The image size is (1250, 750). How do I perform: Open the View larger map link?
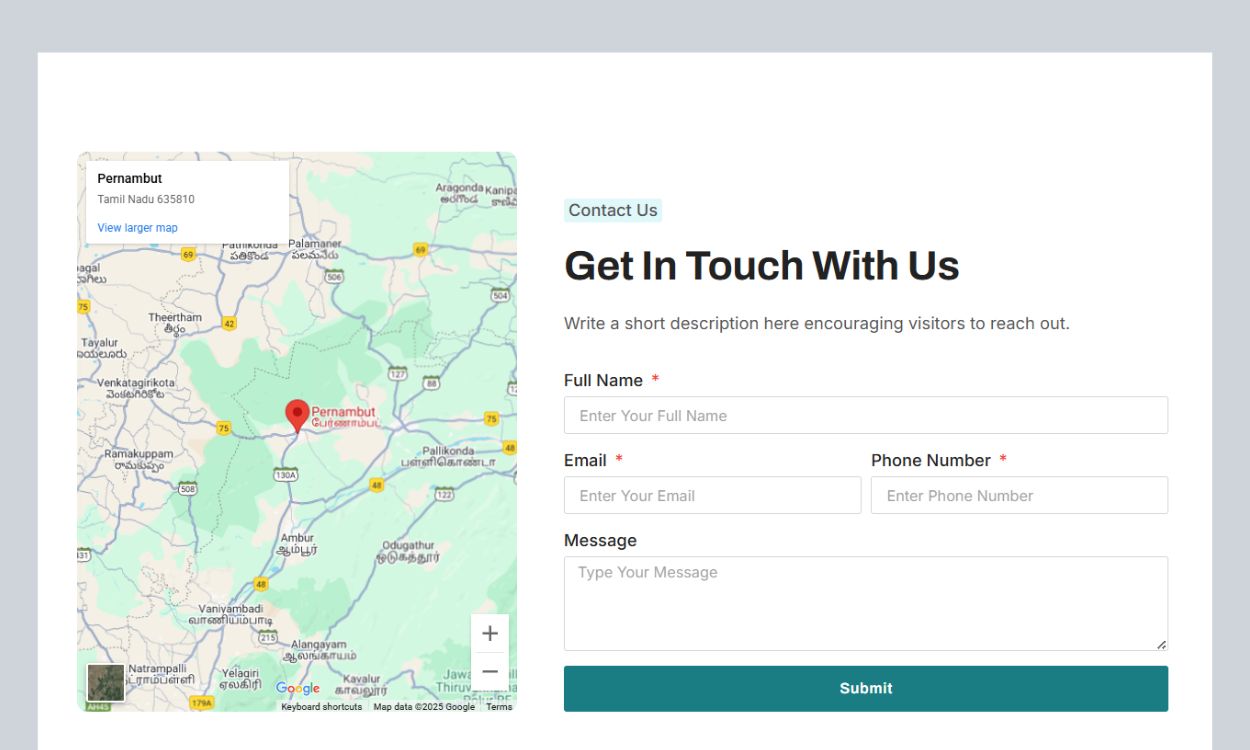(x=137, y=228)
